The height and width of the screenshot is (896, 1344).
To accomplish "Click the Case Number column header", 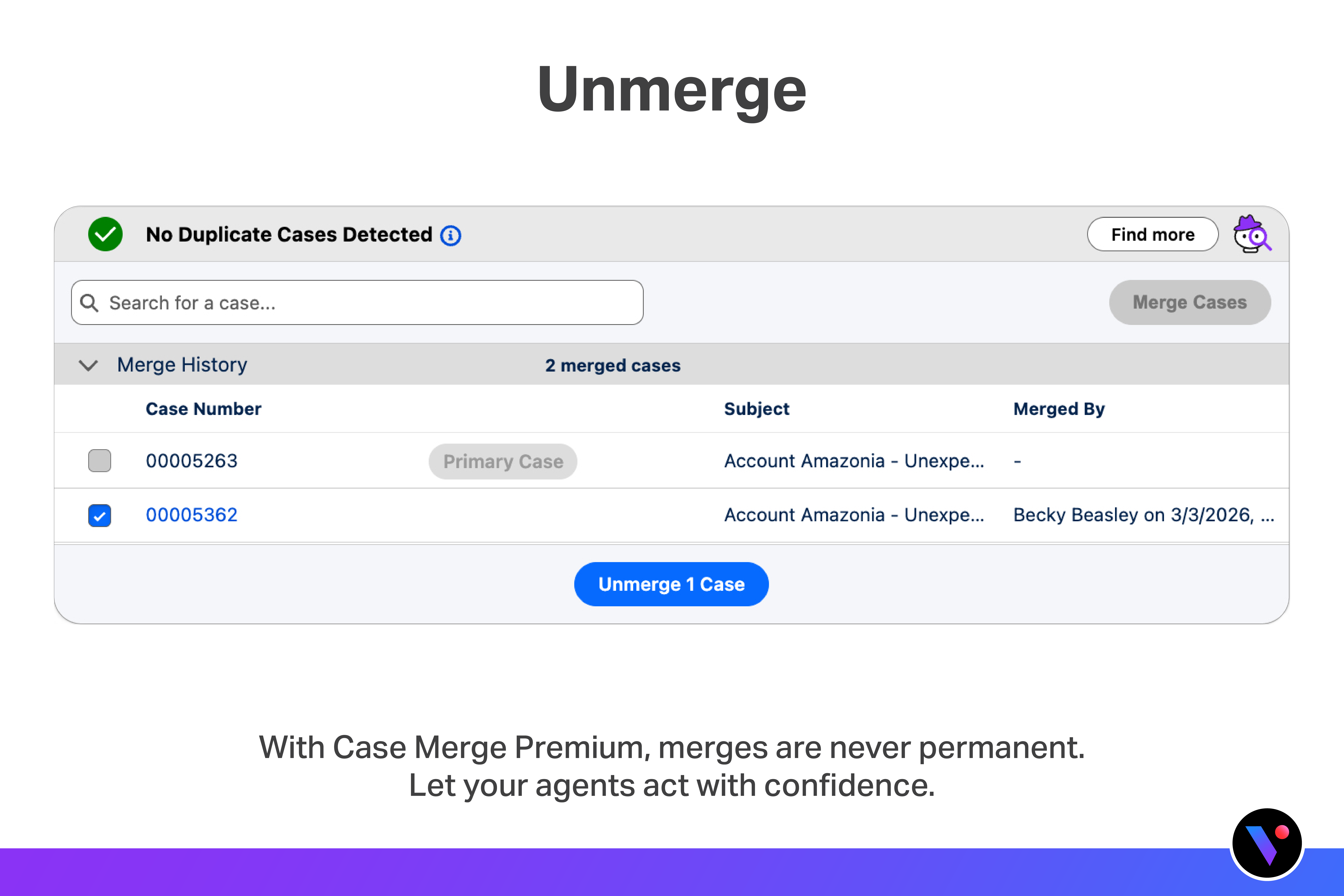I will click(x=203, y=409).
